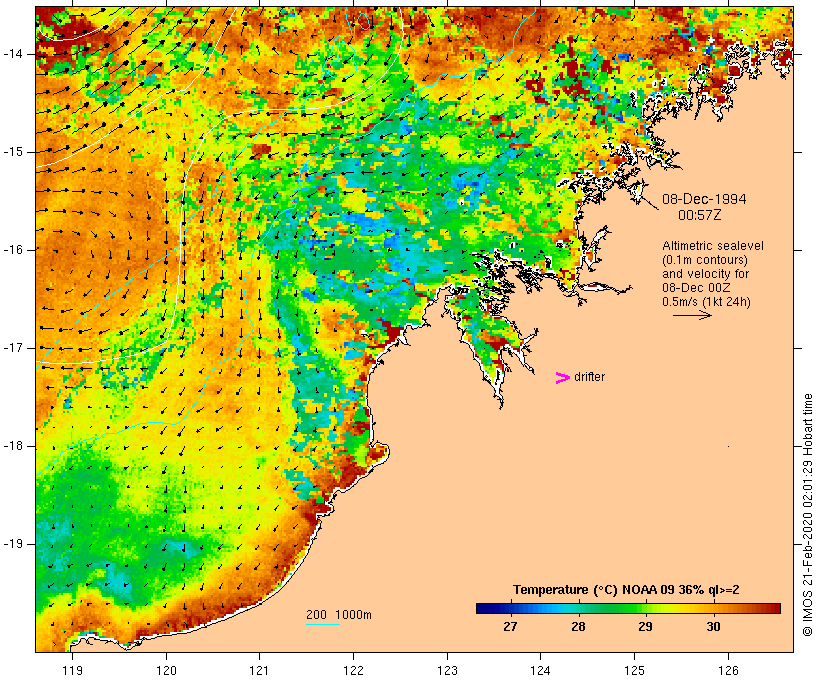Click the magenta drifter marker symbol

563,378
